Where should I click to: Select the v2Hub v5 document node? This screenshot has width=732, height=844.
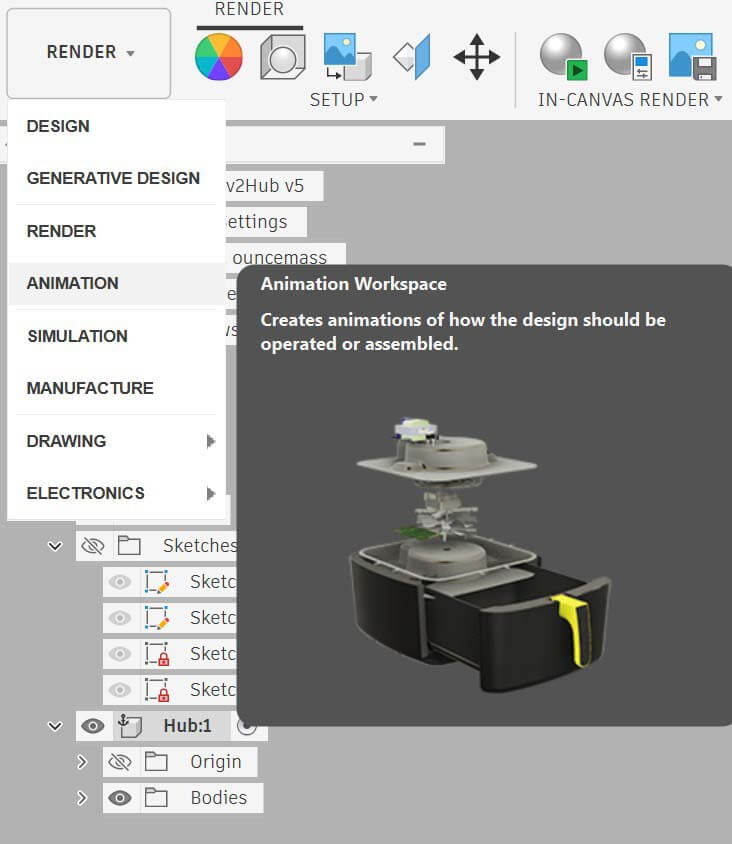(x=274, y=186)
